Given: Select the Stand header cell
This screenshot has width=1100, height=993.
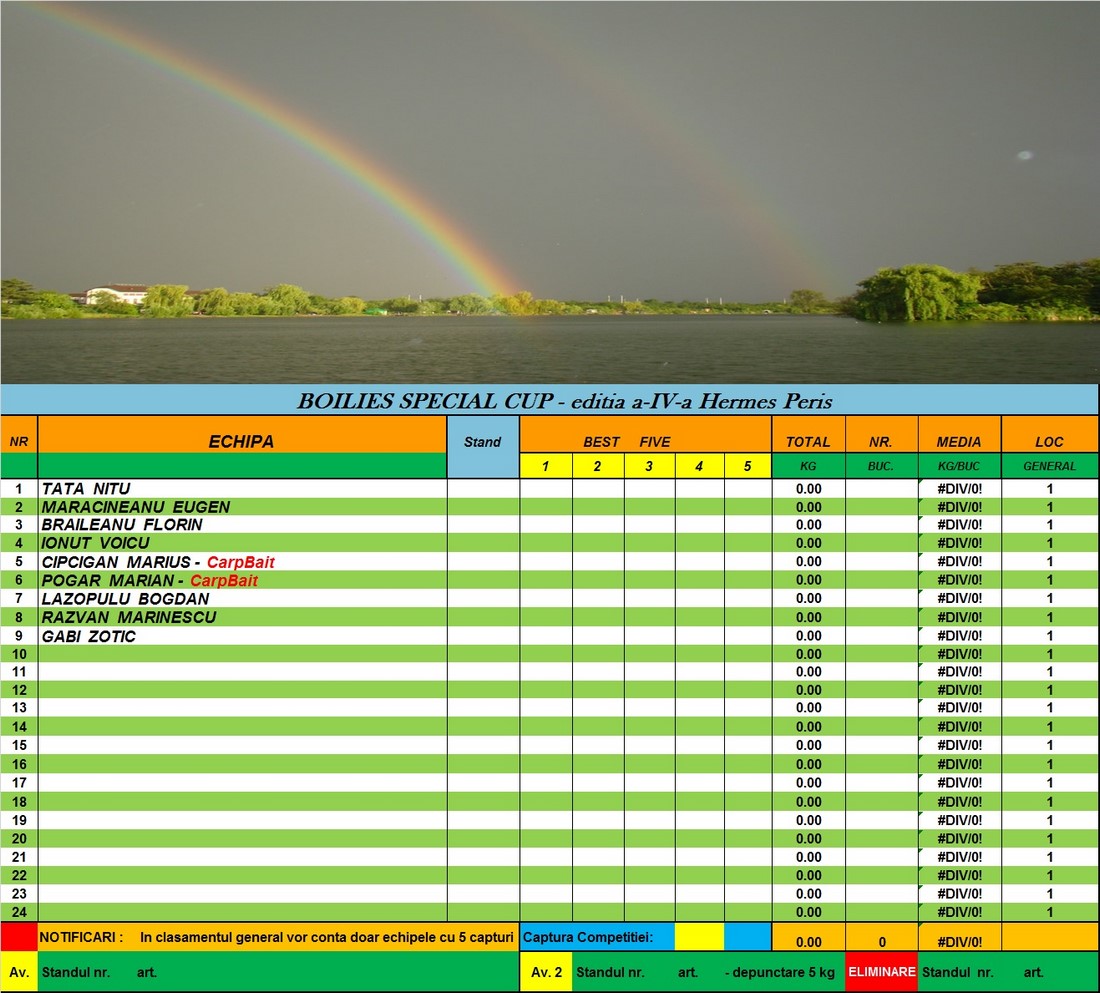Looking at the screenshot, I should [x=483, y=442].
